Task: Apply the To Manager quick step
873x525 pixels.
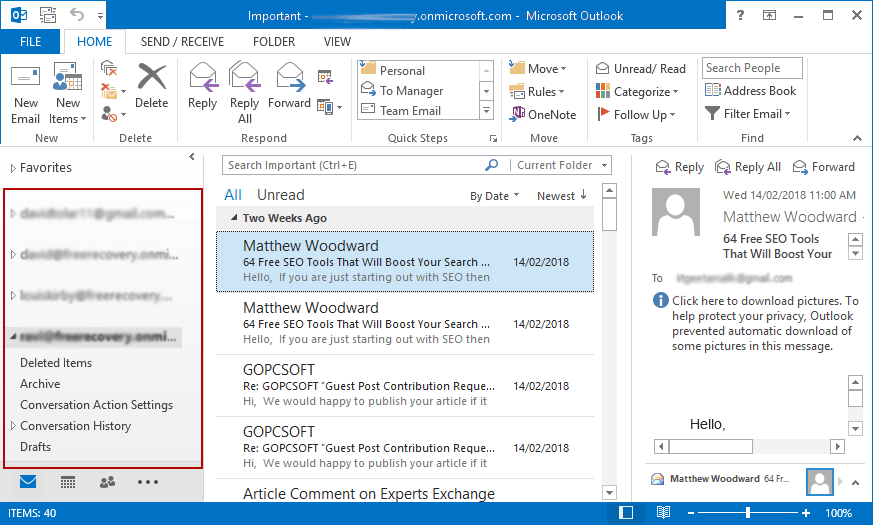Action: pyautogui.click(x=418, y=90)
